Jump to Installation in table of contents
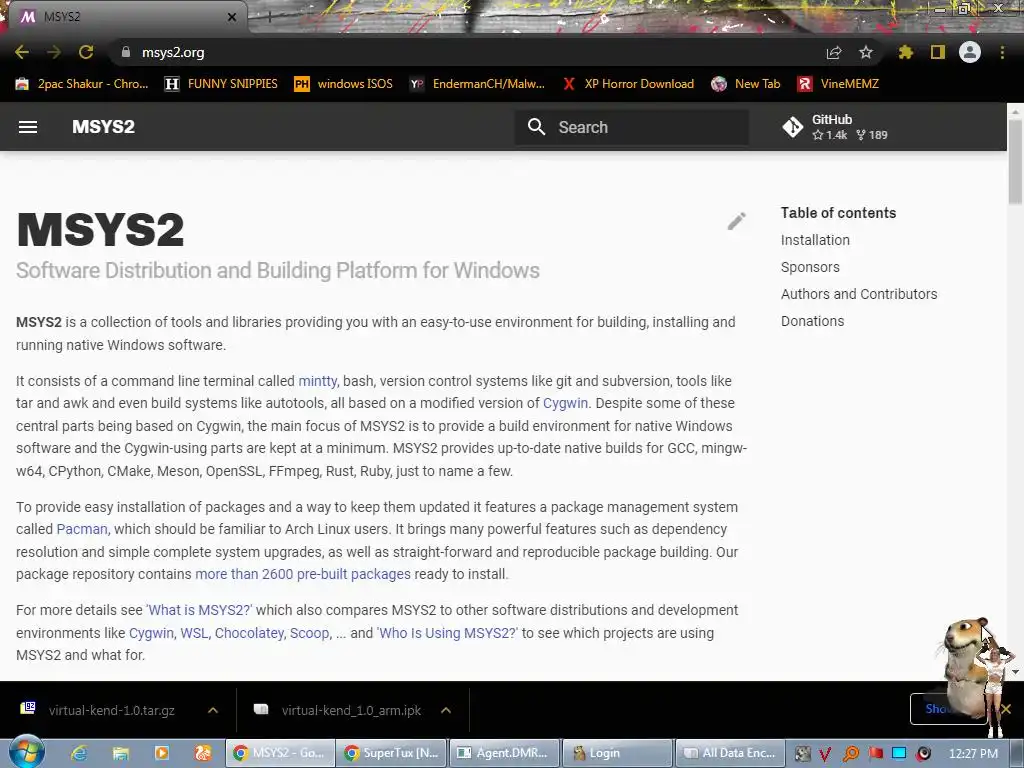Image resolution: width=1024 pixels, height=768 pixels. pos(815,240)
